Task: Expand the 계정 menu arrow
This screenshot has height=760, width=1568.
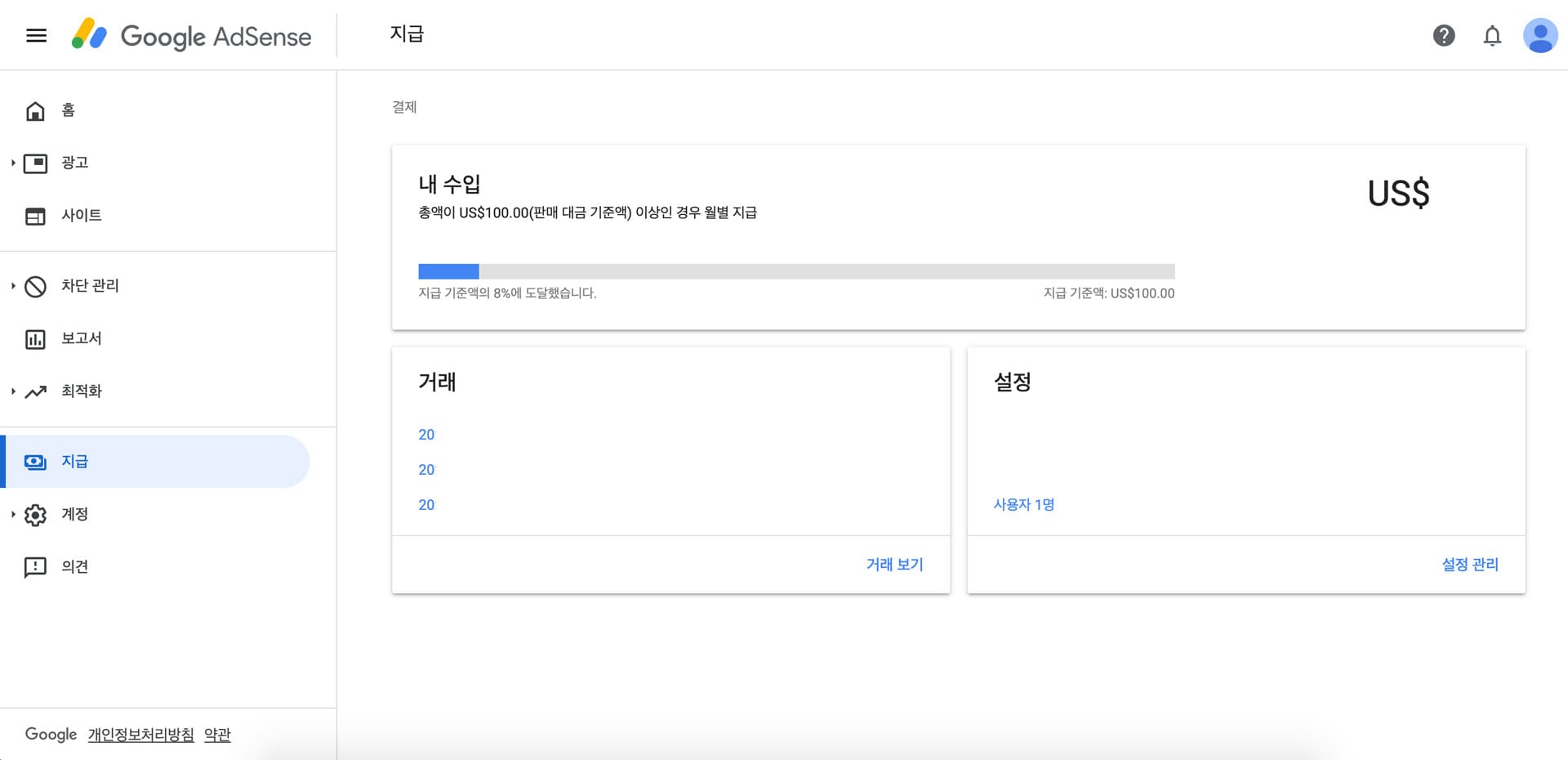Action: [13, 514]
